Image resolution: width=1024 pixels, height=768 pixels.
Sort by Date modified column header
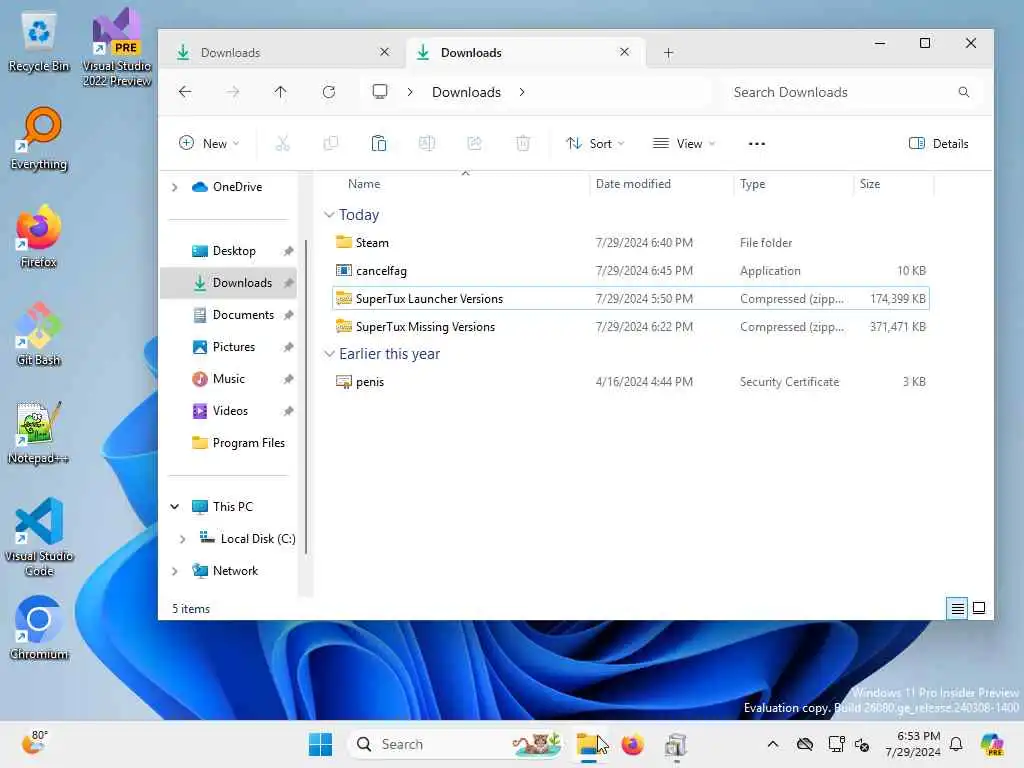(633, 184)
